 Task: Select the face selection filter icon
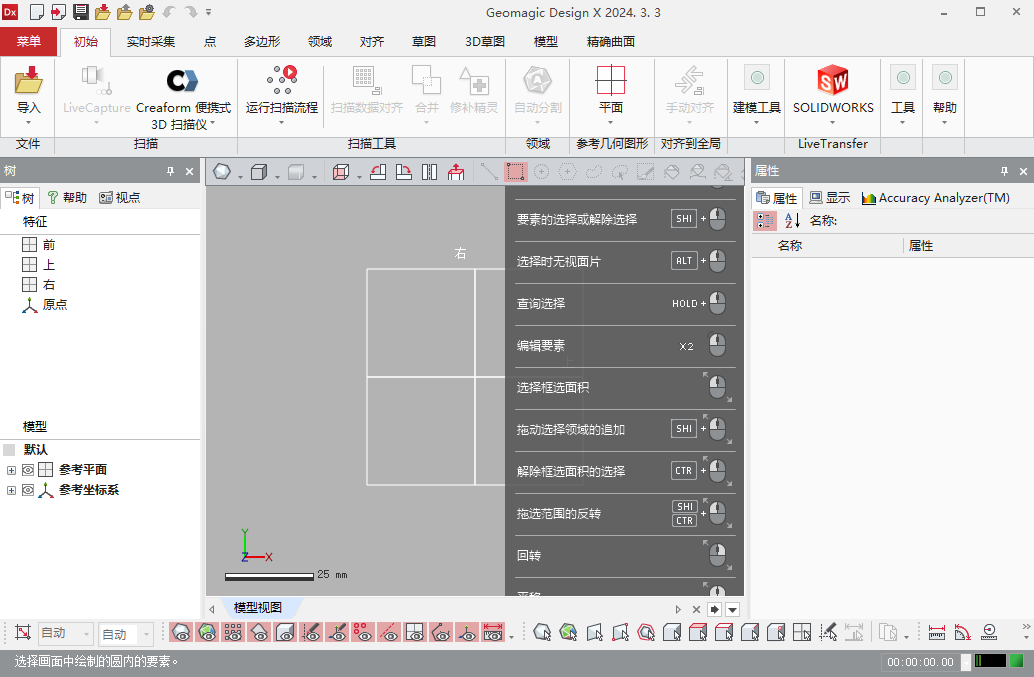(x=698, y=633)
